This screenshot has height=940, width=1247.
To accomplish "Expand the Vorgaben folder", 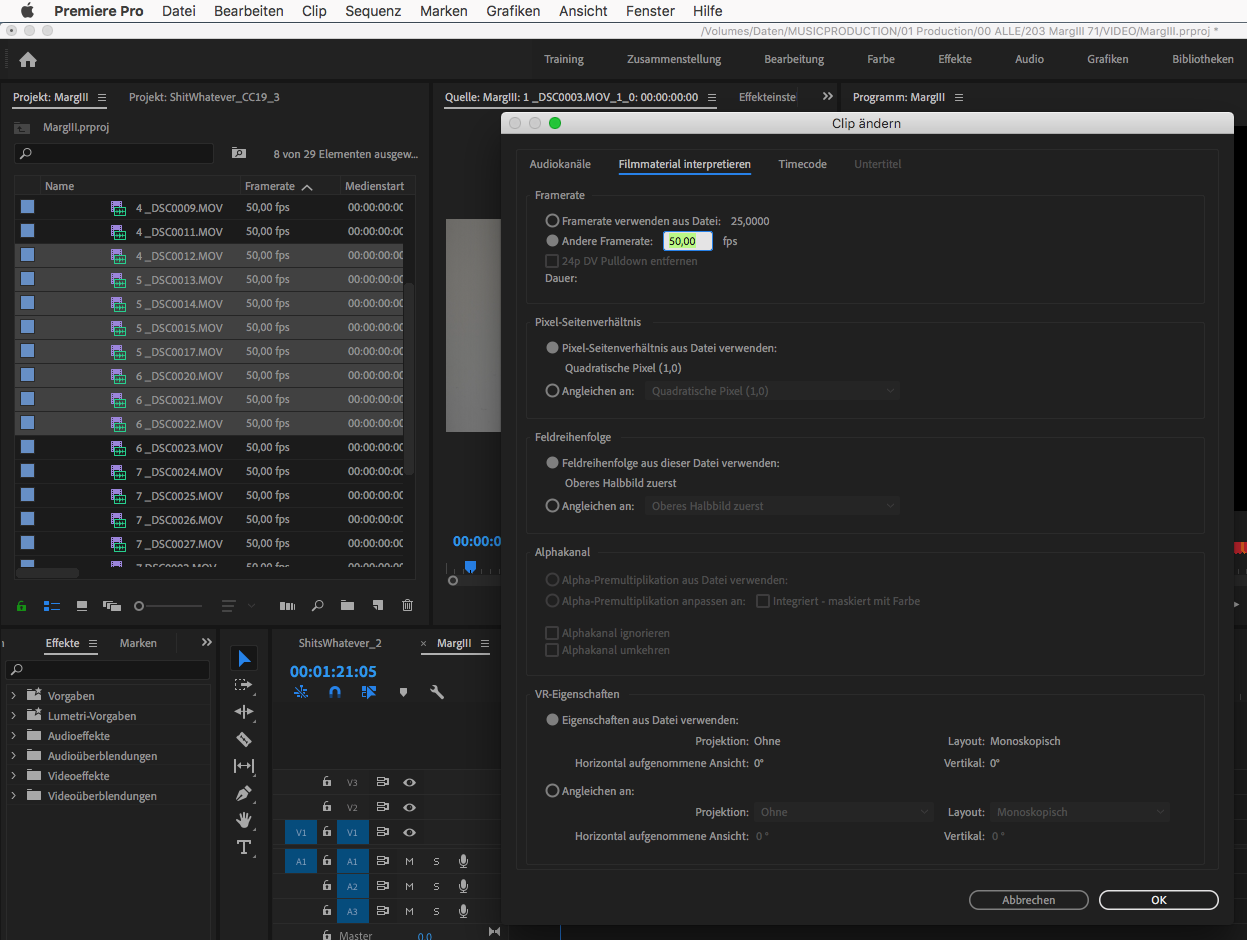I will click(x=14, y=696).
